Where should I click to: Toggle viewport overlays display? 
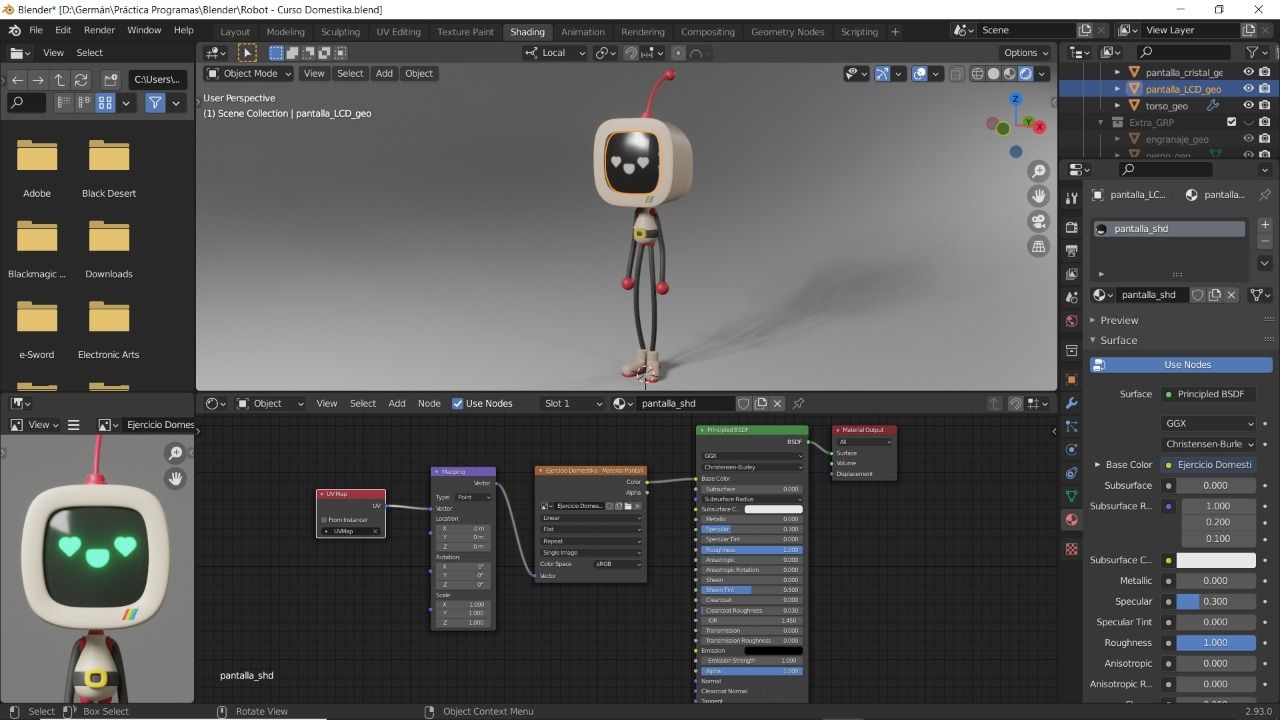coord(920,73)
